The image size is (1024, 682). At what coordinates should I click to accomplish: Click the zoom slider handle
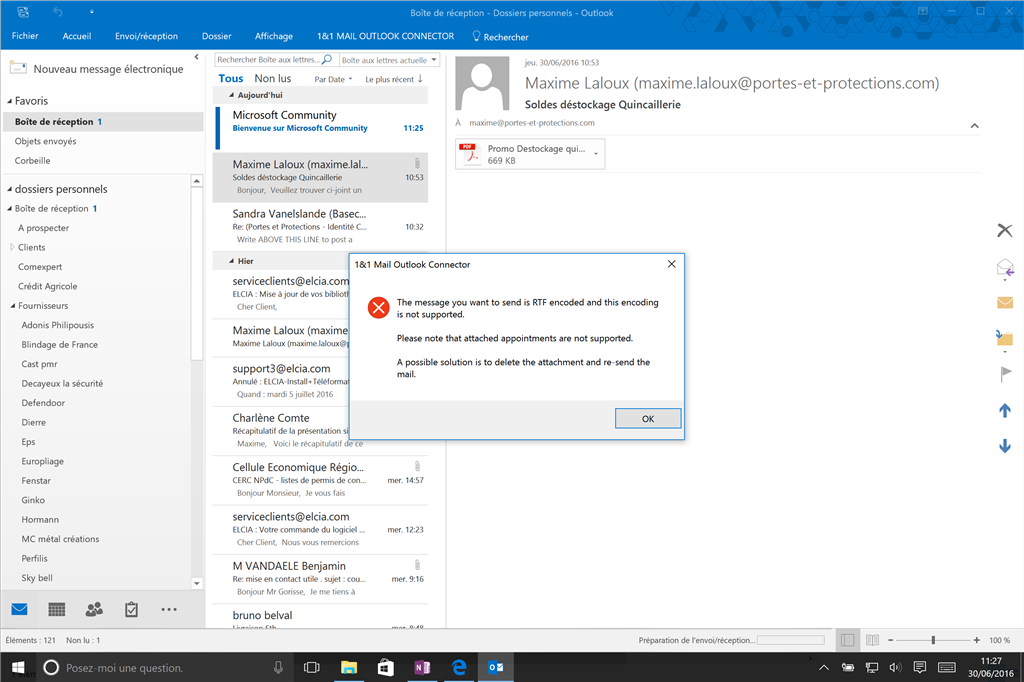point(933,640)
